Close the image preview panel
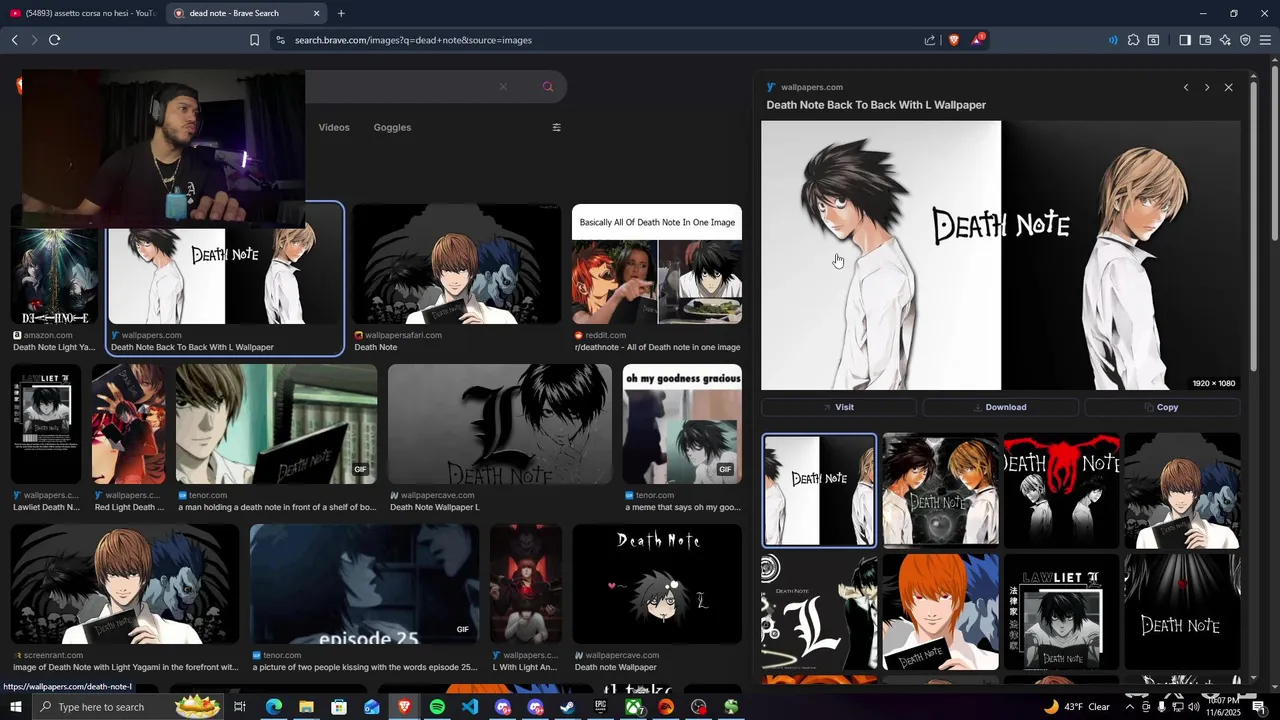The height and width of the screenshot is (720, 1280). (1229, 87)
